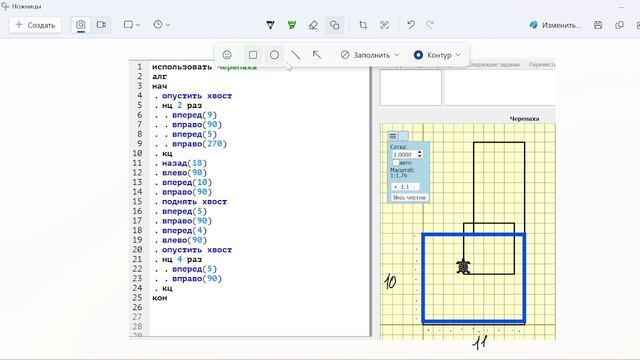Pick the arrow shape

(x=317, y=55)
